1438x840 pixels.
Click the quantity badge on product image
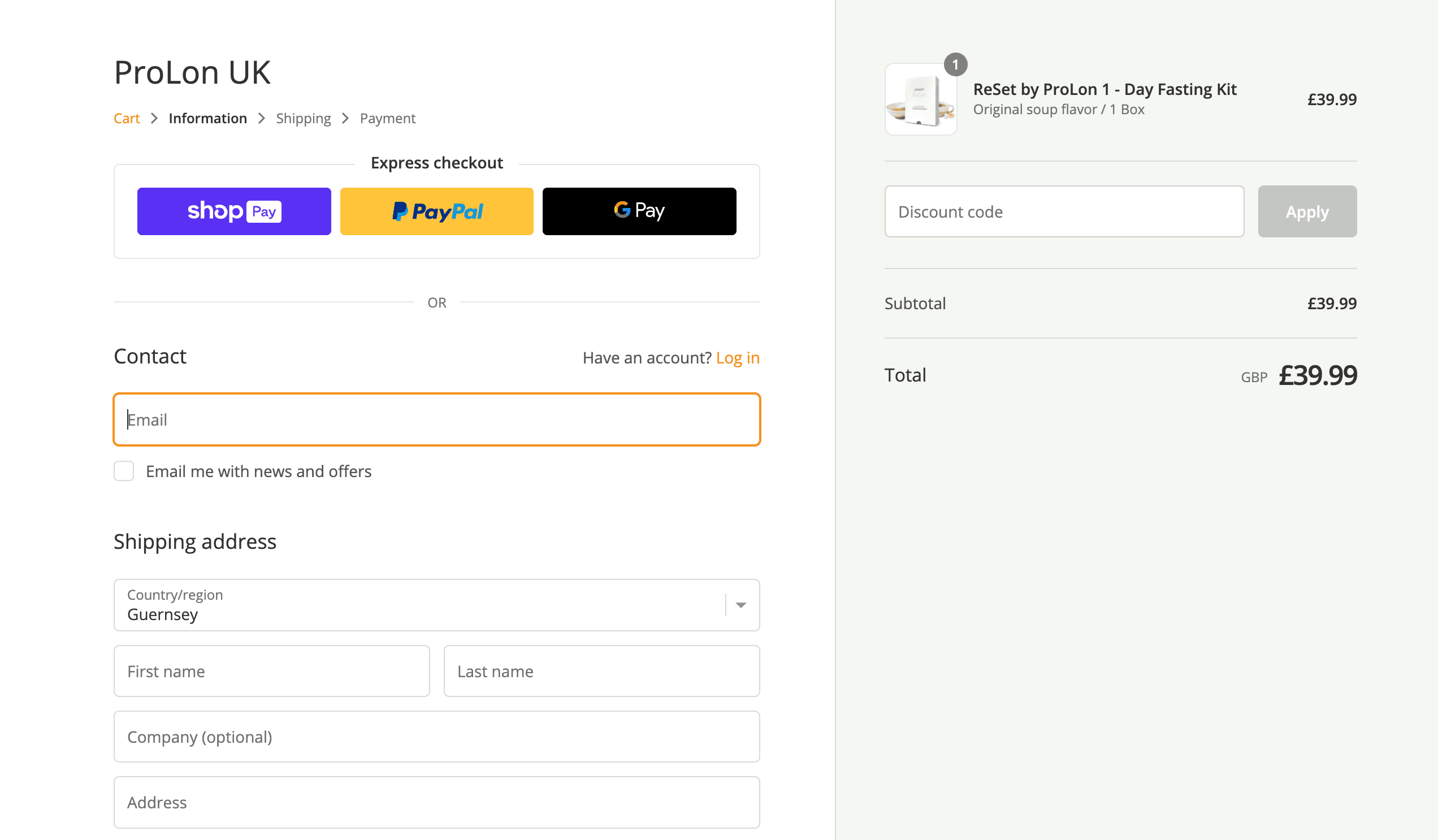point(955,64)
